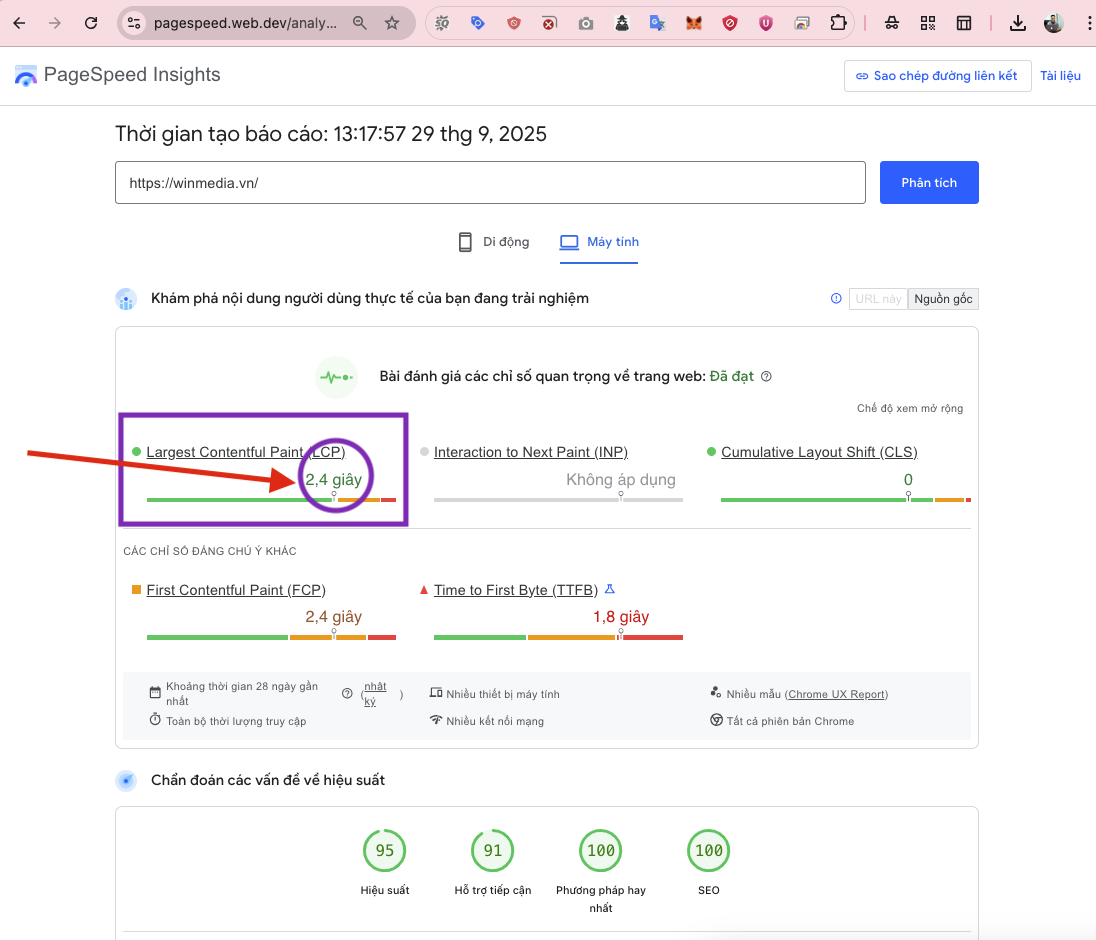Open the 'Chrome UX Report' link
1096x940 pixels.
(836, 694)
